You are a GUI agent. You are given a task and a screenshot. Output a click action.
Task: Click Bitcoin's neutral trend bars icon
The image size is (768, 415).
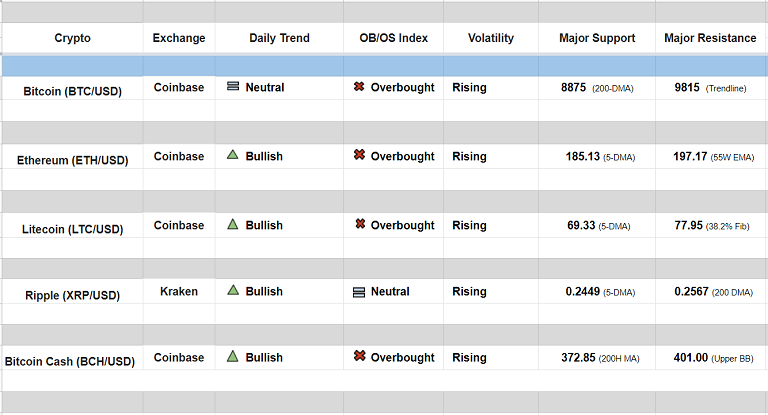[232, 87]
